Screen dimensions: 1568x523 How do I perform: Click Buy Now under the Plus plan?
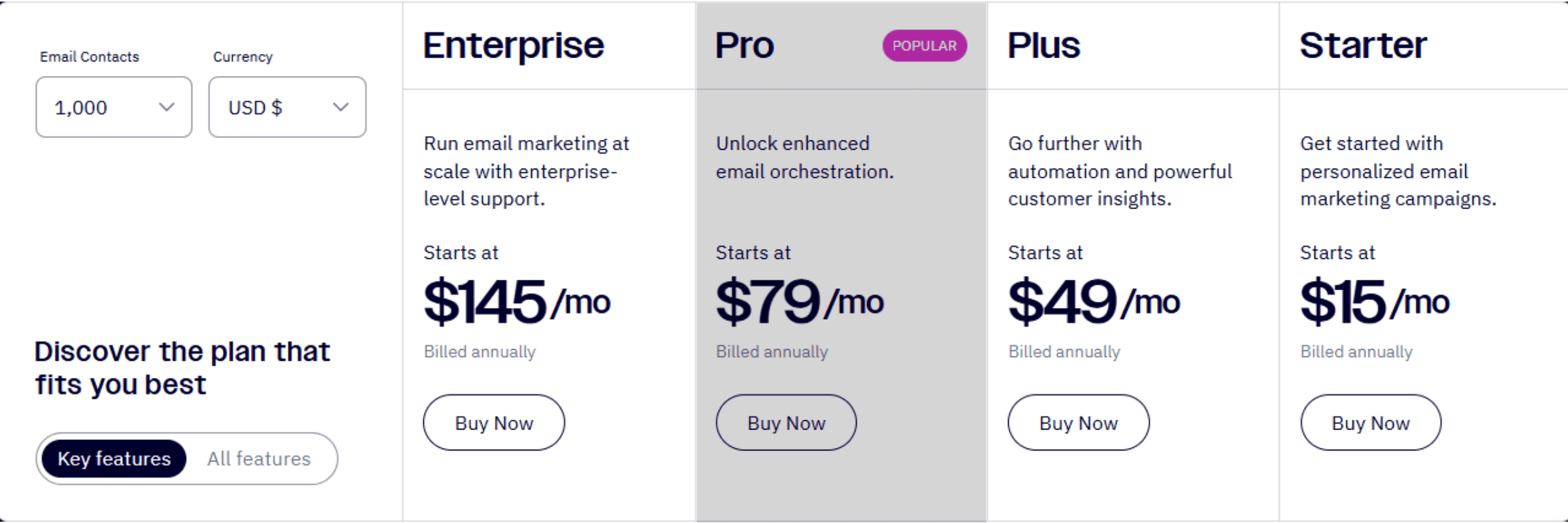[1078, 422]
